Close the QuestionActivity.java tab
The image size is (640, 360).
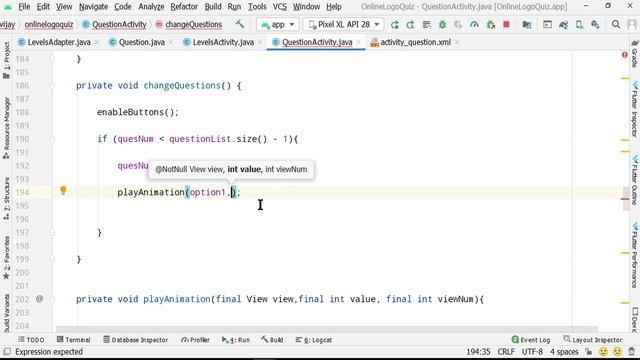(x=358, y=42)
